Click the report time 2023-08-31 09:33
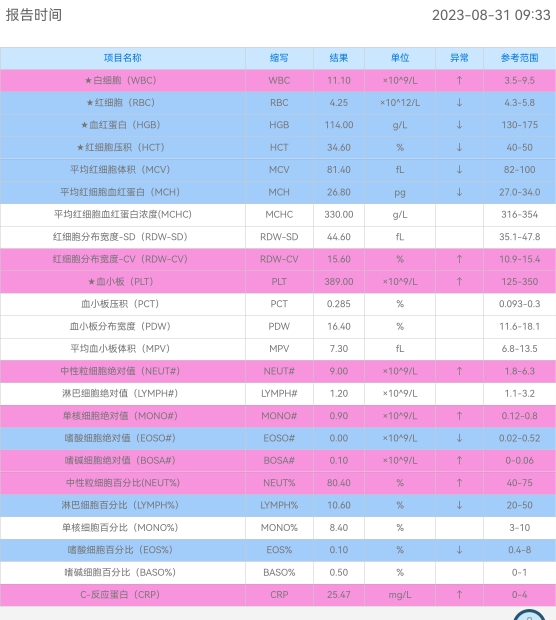556x620 pixels. click(x=491, y=15)
